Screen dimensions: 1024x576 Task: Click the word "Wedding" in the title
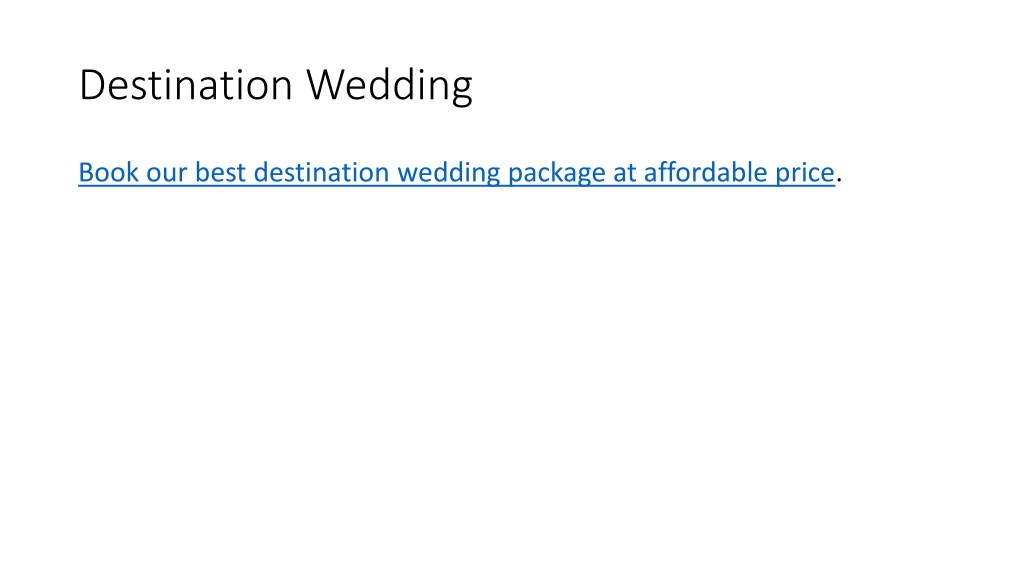[390, 86]
